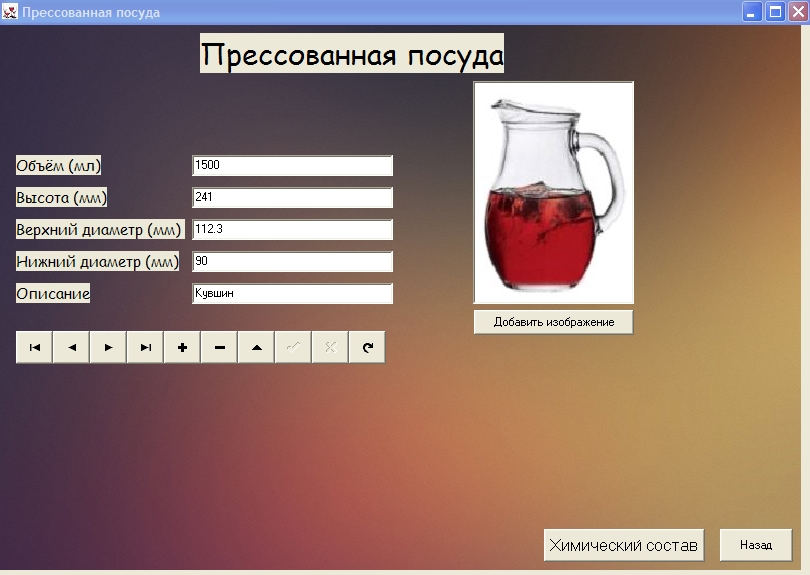Screen dimensions: 810x575
Task: Click the Высота (мм) field containing 241
Action: [x=292, y=197]
